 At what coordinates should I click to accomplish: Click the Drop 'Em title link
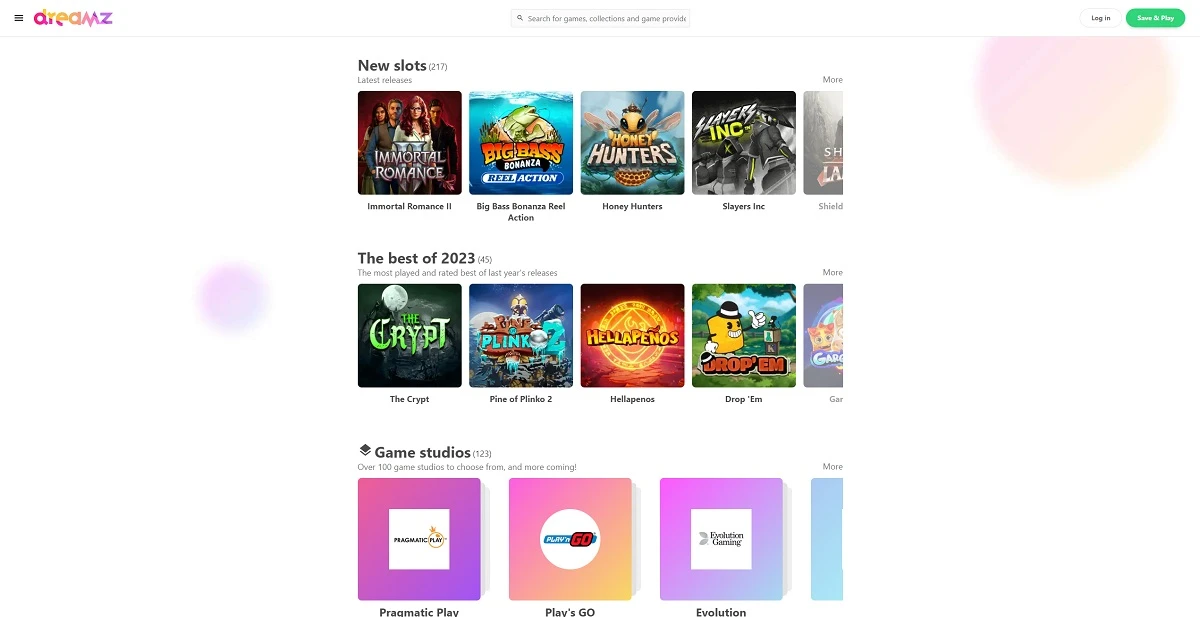click(744, 399)
